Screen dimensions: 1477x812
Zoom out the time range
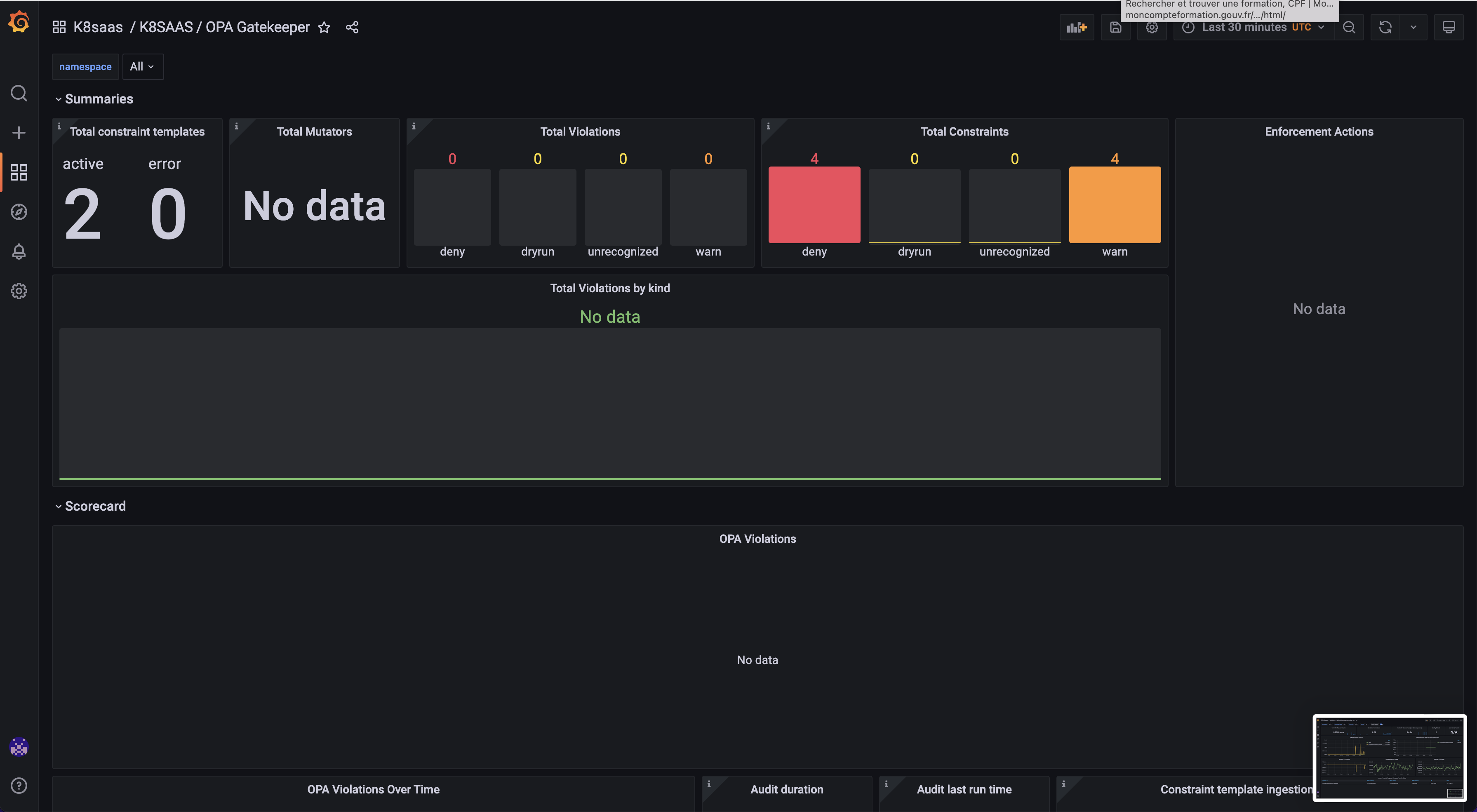point(1349,27)
